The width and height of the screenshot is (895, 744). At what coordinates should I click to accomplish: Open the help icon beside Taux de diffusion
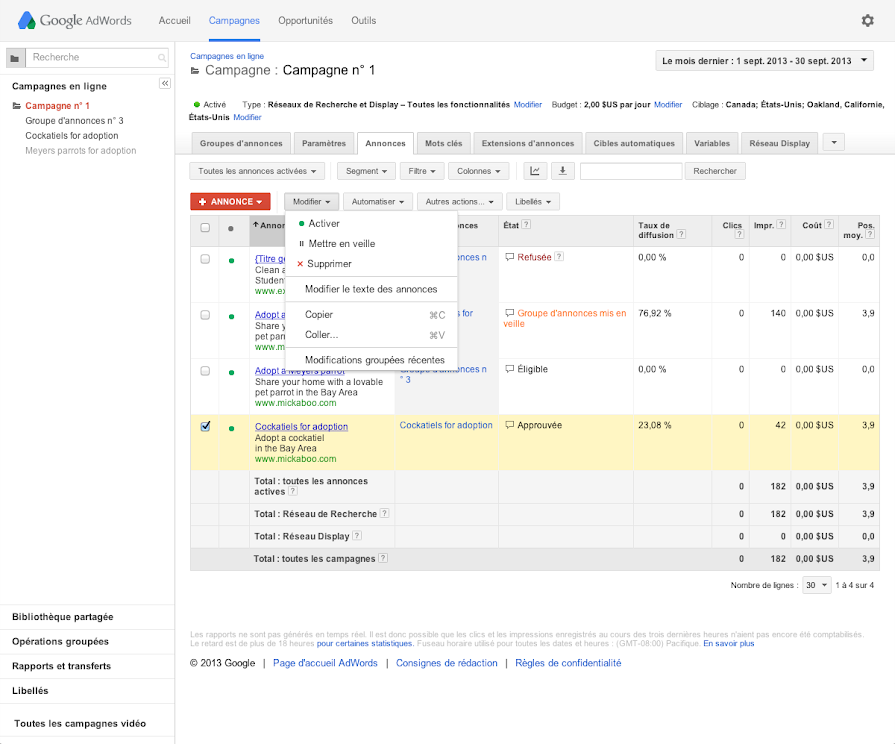coord(681,234)
